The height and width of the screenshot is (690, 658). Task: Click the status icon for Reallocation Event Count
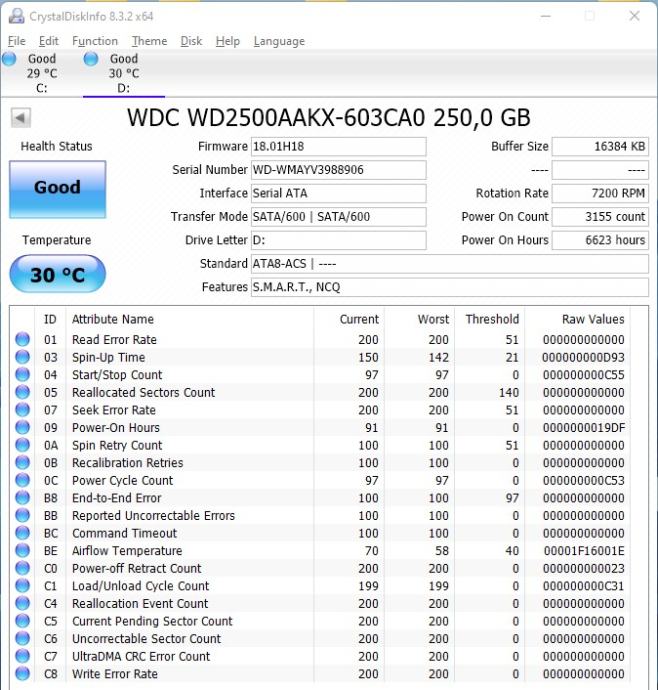22,603
